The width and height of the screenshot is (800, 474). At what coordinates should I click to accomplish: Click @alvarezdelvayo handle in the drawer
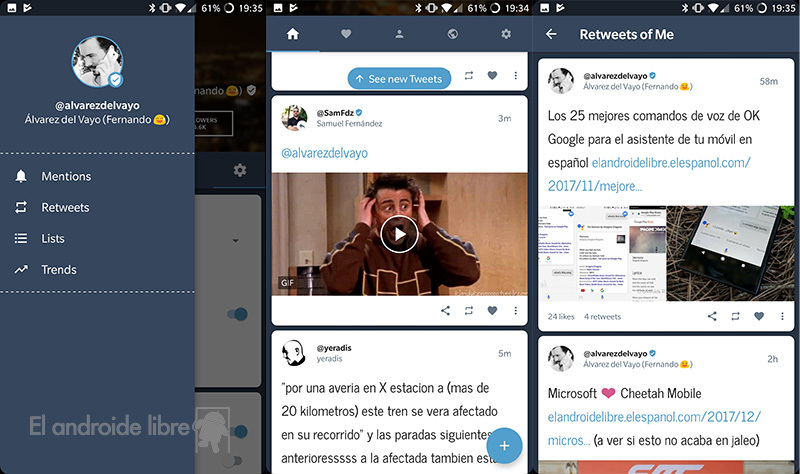(x=97, y=106)
